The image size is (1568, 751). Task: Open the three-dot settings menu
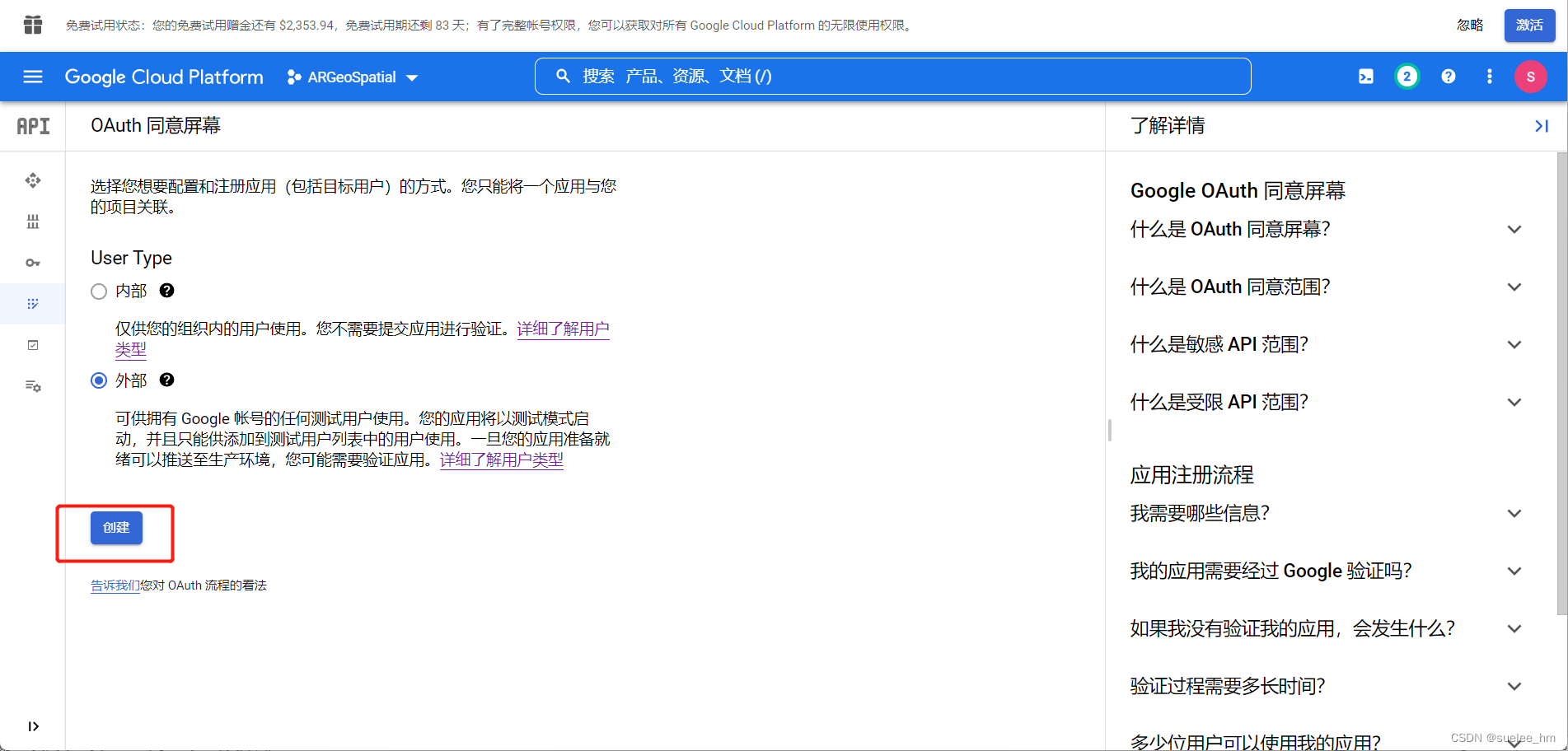click(x=1489, y=77)
